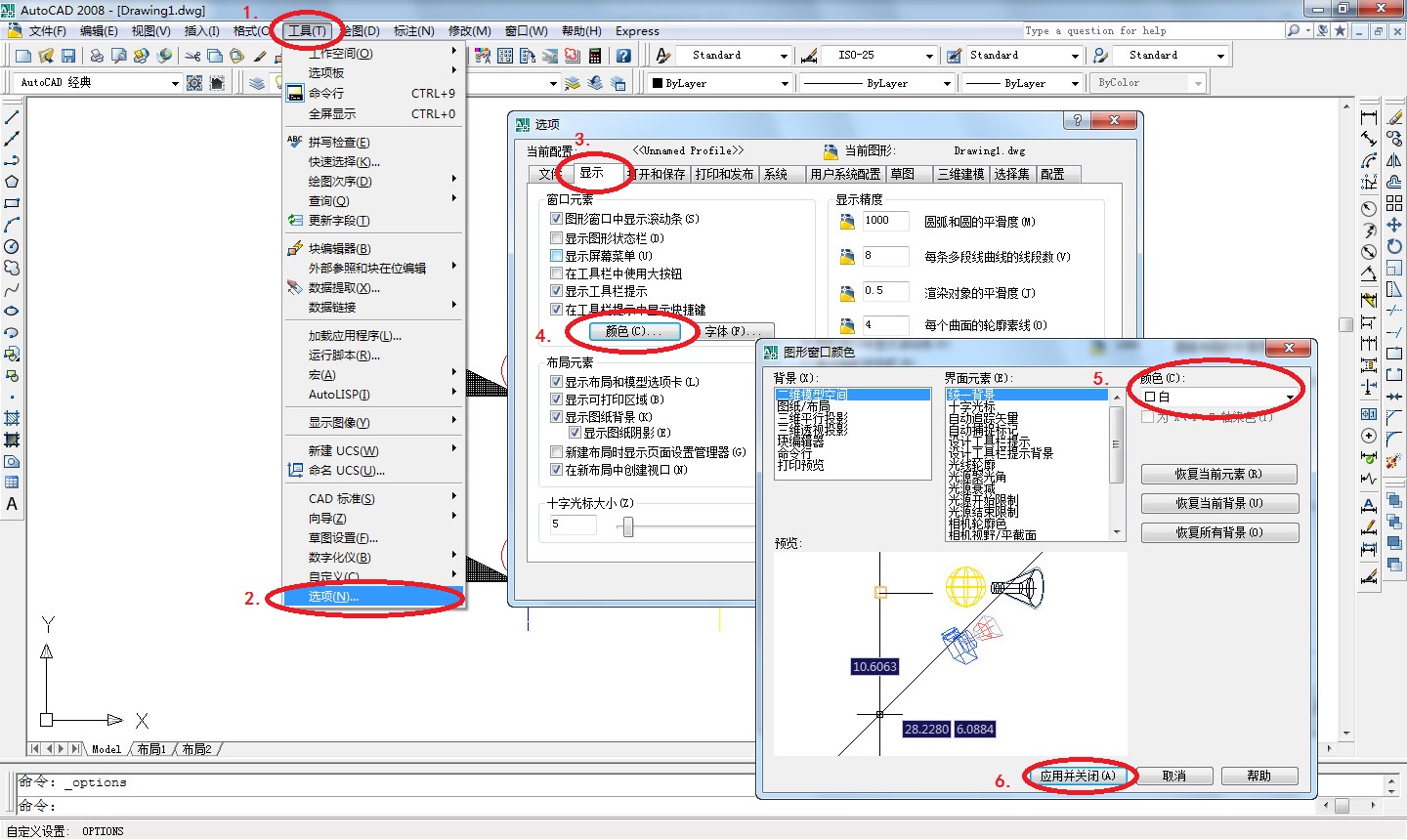Click the Plot printer icon
The width and height of the screenshot is (1407, 840).
point(99,56)
